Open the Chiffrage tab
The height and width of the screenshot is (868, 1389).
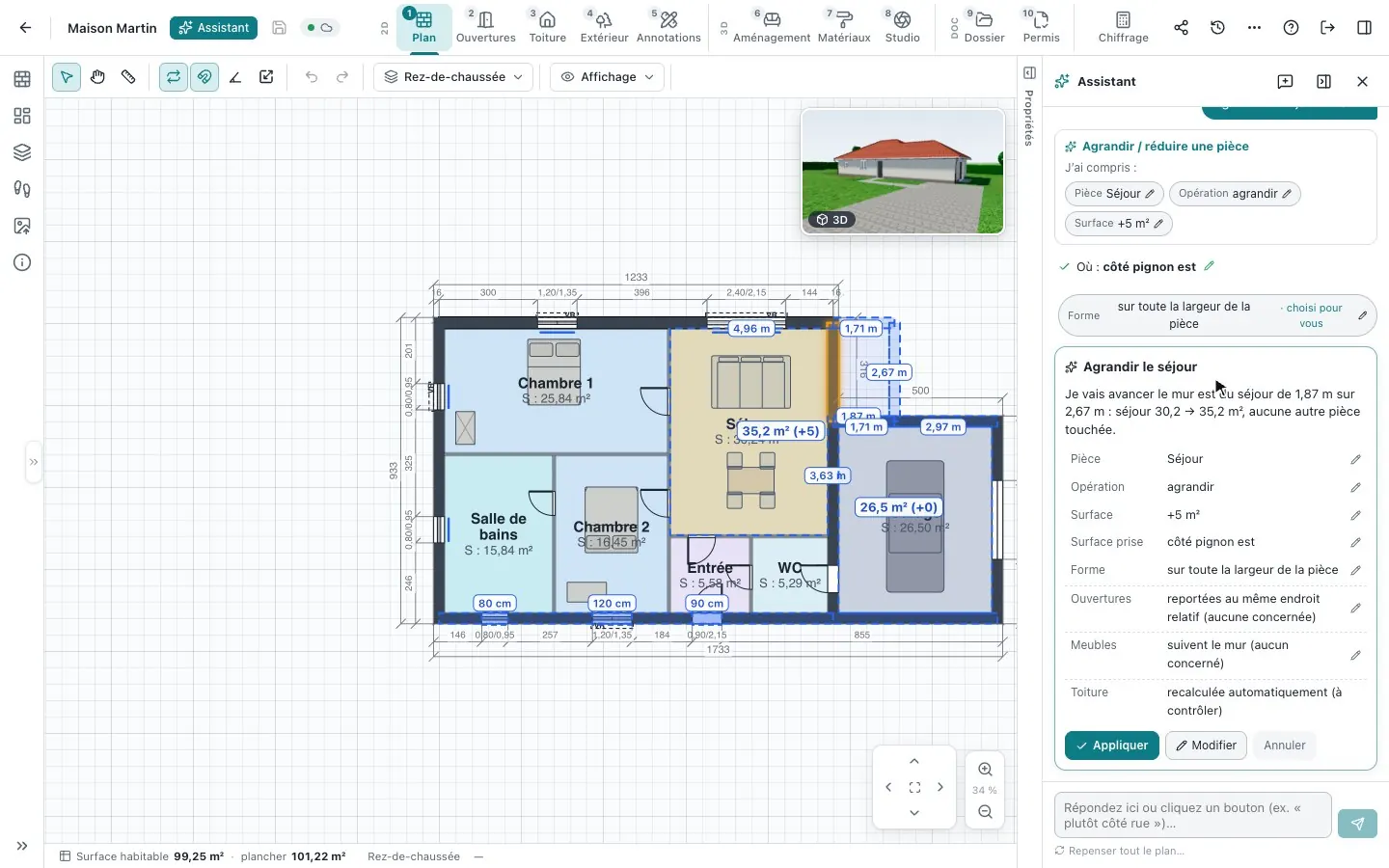(1124, 27)
